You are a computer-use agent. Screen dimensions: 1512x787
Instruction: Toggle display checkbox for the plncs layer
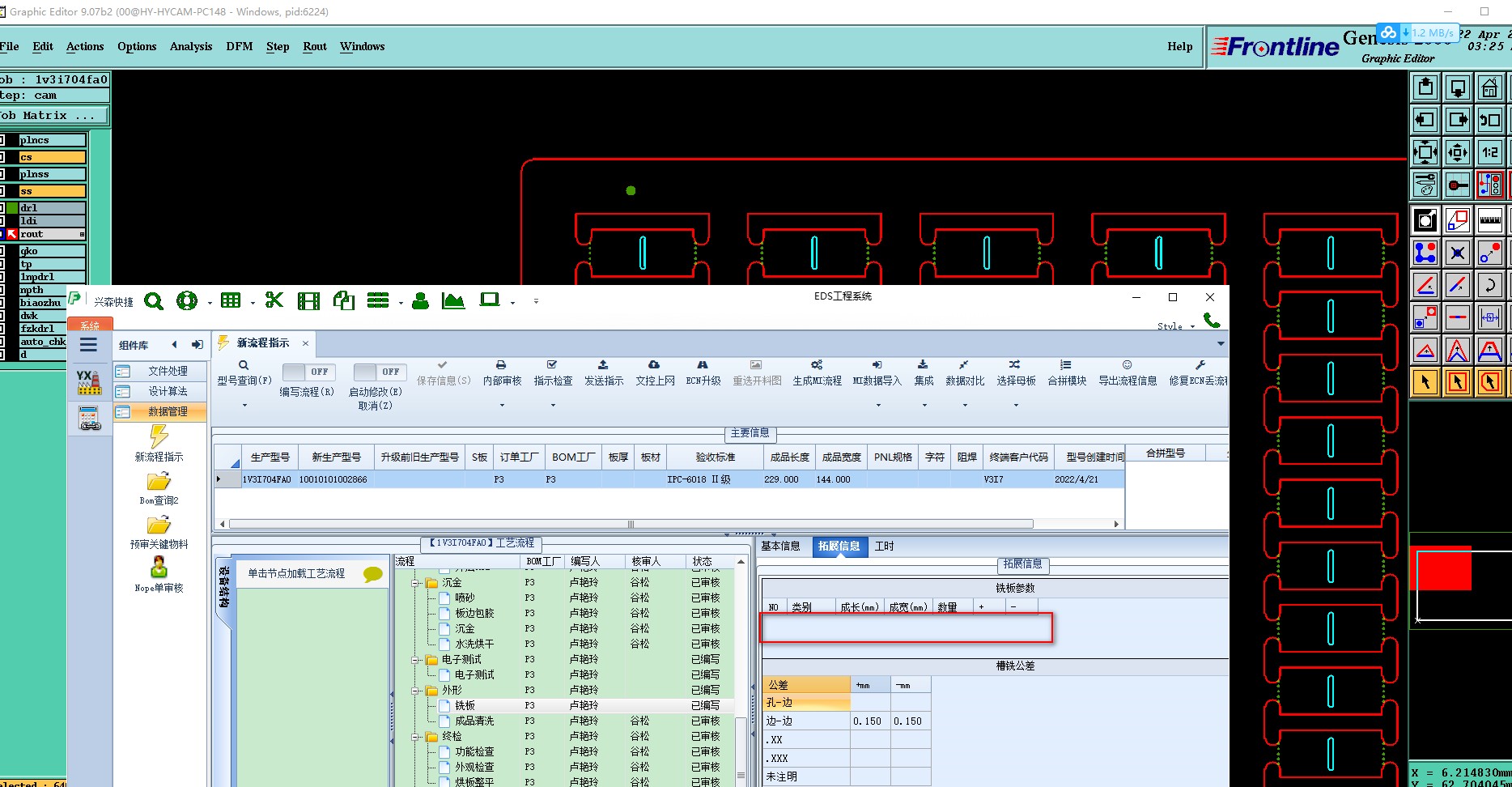pyautogui.click(x=2, y=140)
